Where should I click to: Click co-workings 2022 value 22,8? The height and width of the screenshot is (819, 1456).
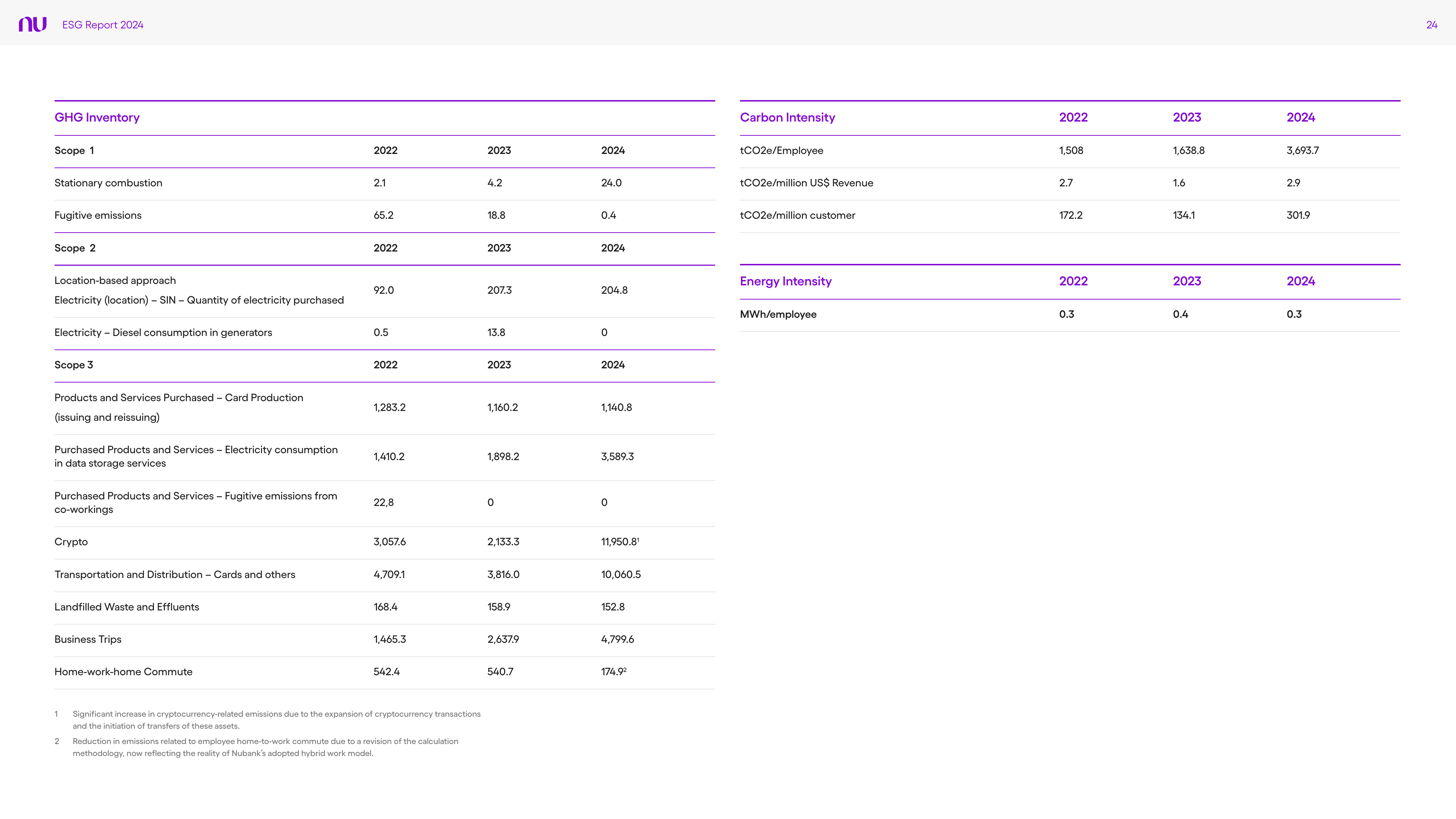(x=383, y=503)
